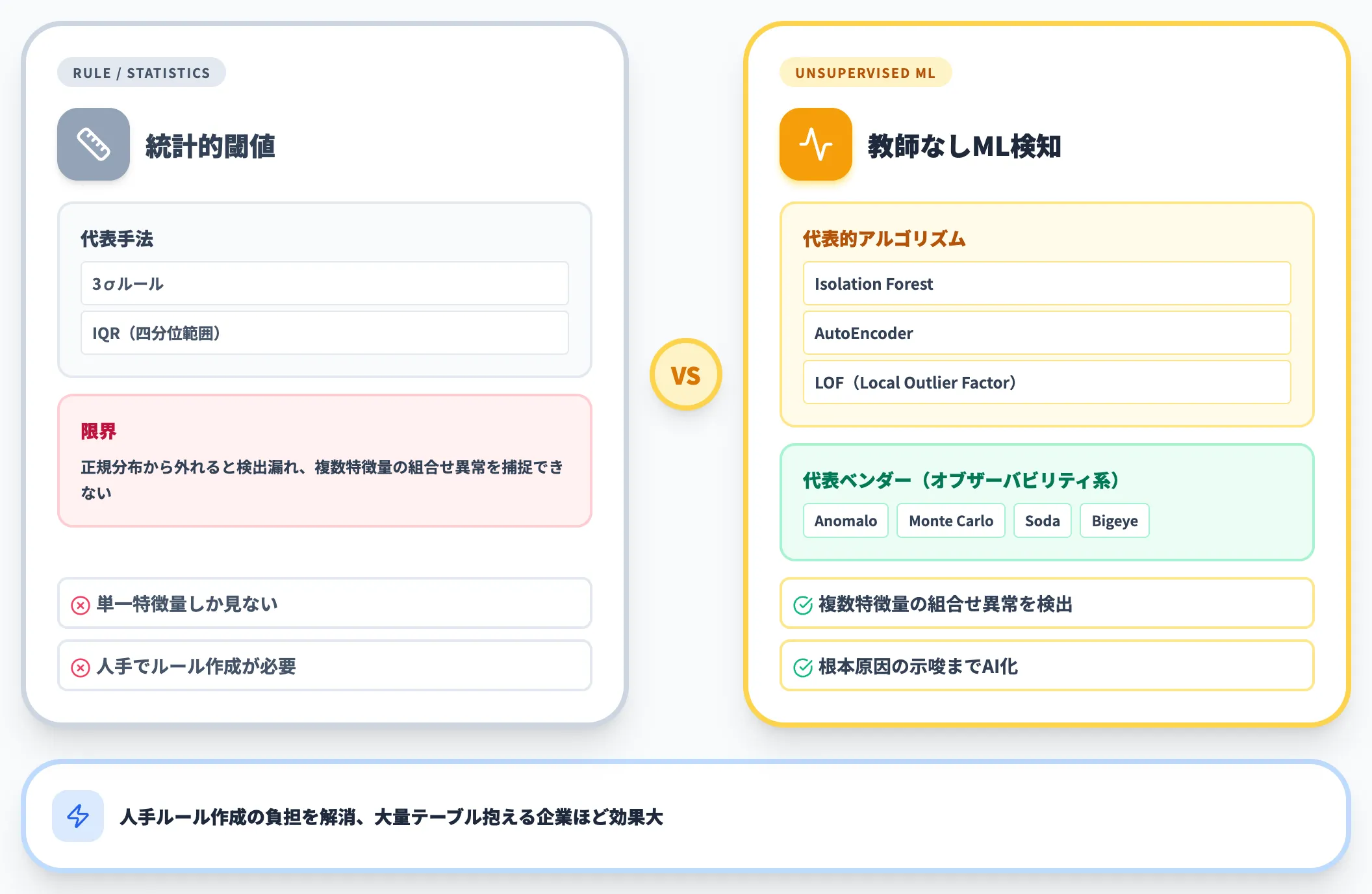Image resolution: width=1372 pixels, height=894 pixels.
Task: Select the LOF (Local Outlier Factor) row
Action: point(1047,382)
